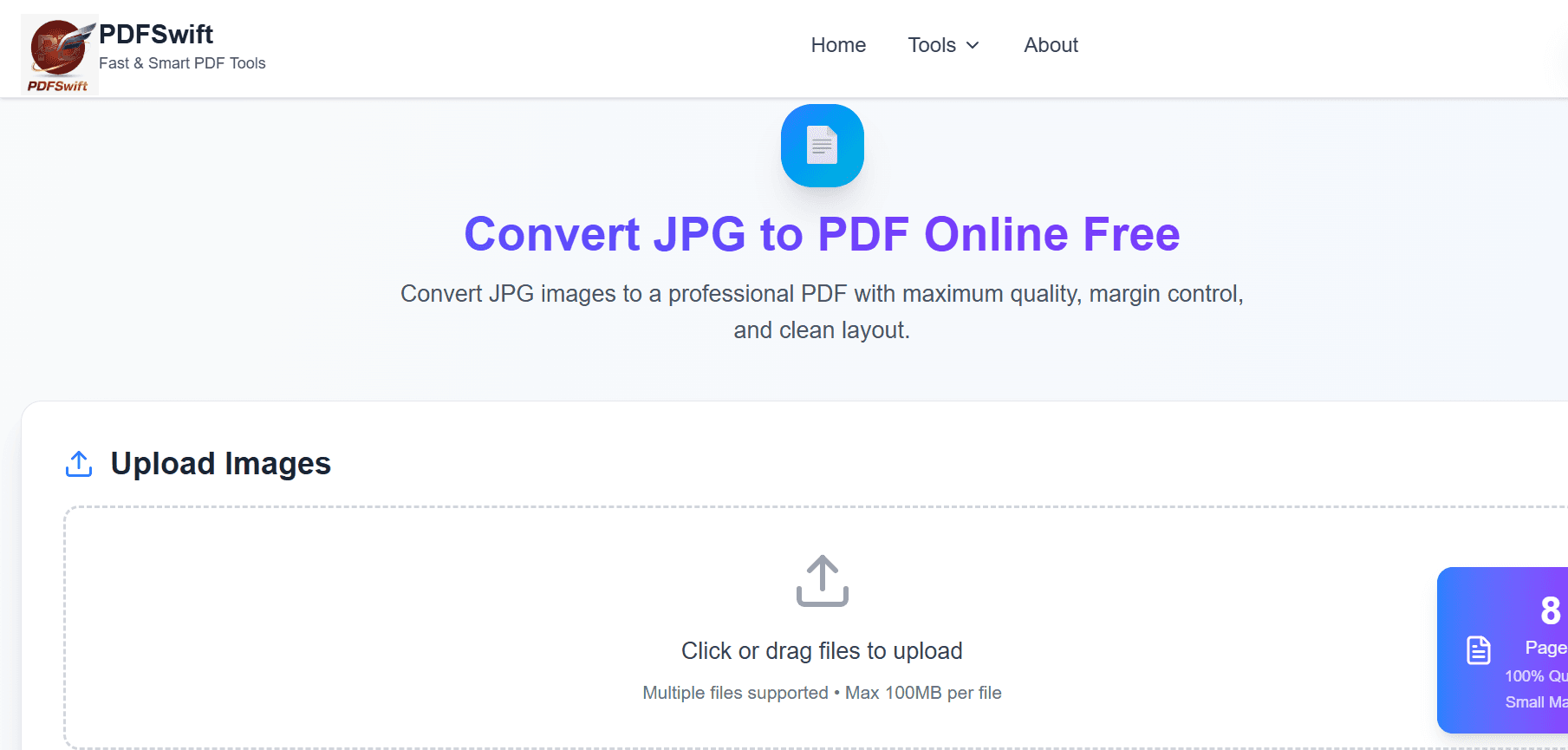The height and width of the screenshot is (750, 1568).
Task: Go to the About page
Action: (x=1051, y=45)
